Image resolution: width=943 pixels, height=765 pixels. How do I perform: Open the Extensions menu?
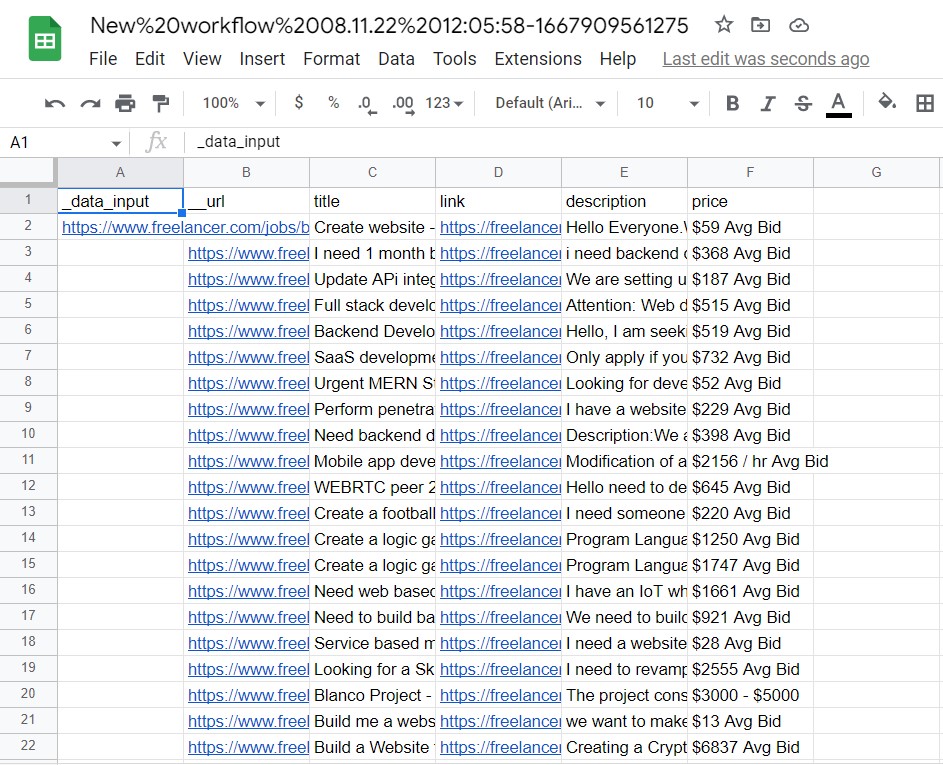(x=538, y=59)
